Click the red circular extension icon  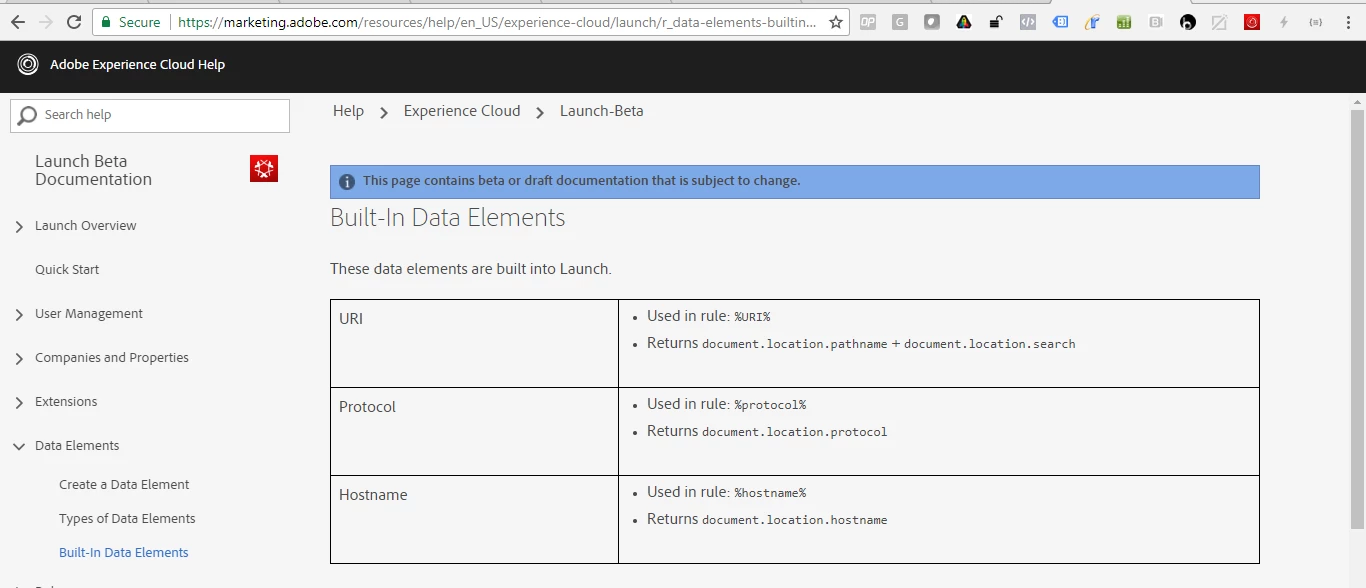click(1252, 22)
